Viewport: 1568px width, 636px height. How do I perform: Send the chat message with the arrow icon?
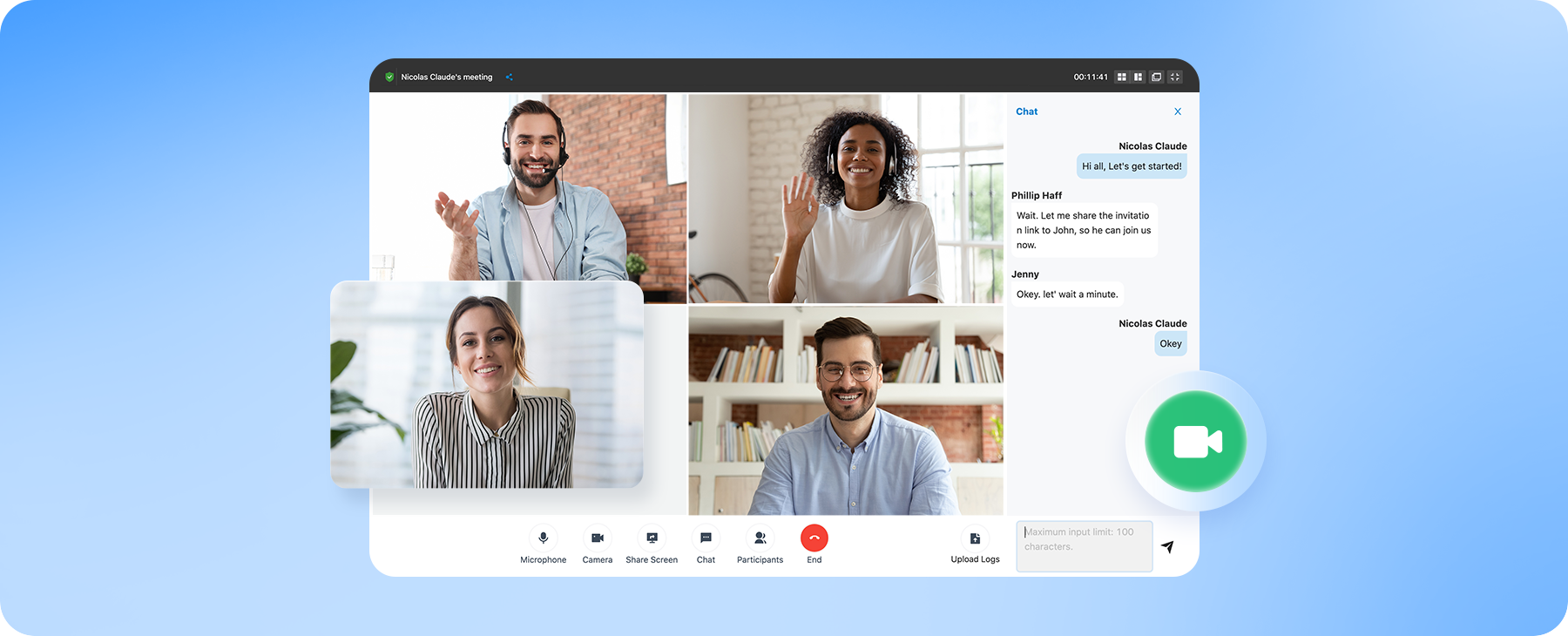point(1167,547)
